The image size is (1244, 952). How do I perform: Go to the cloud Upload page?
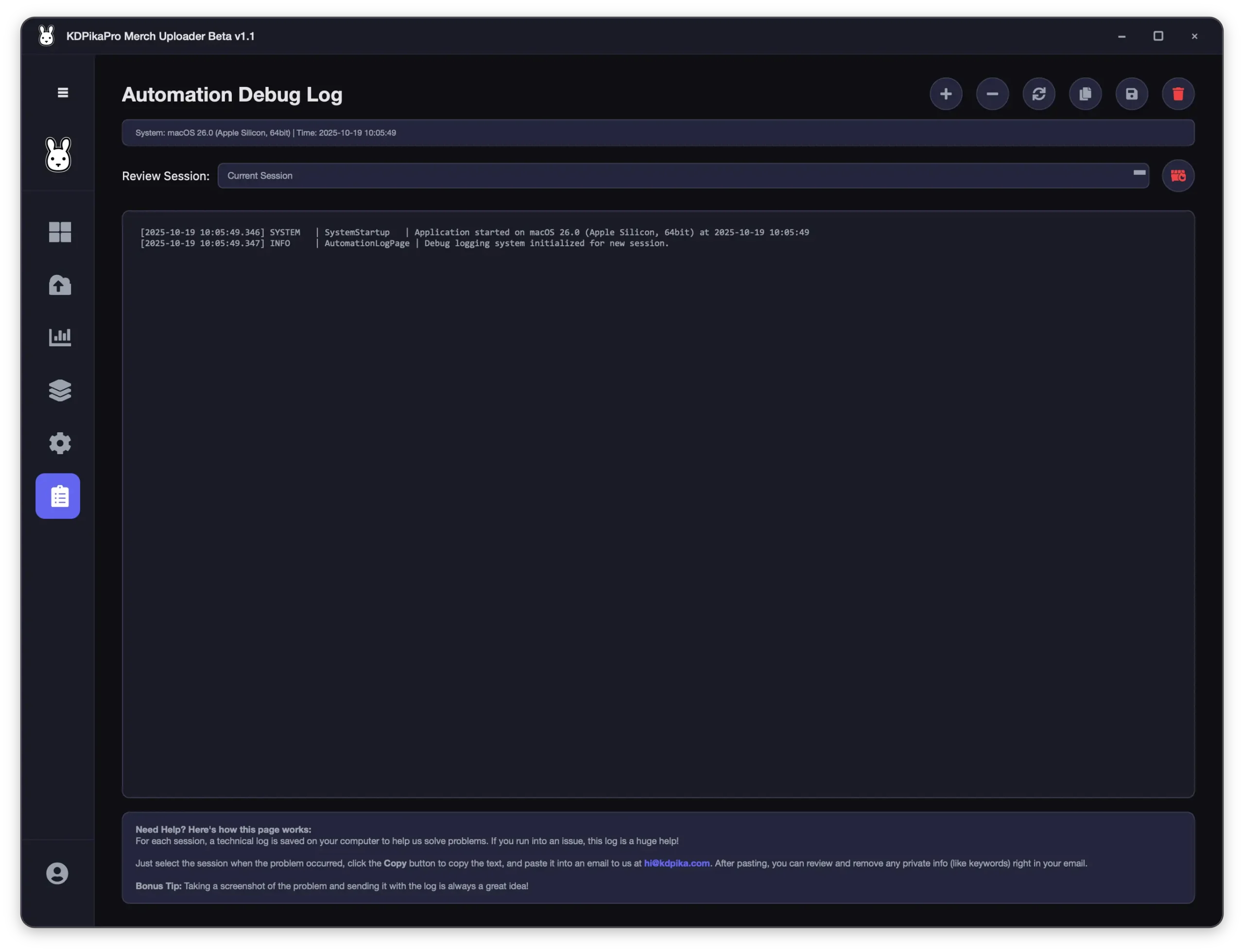tap(60, 285)
